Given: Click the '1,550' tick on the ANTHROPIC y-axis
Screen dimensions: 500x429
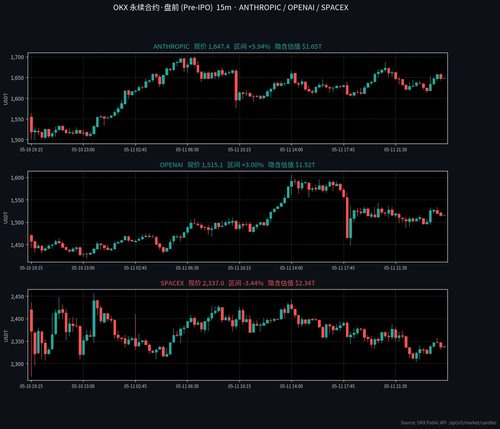Looking at the screenshot, I should click(x=17, y=119).
